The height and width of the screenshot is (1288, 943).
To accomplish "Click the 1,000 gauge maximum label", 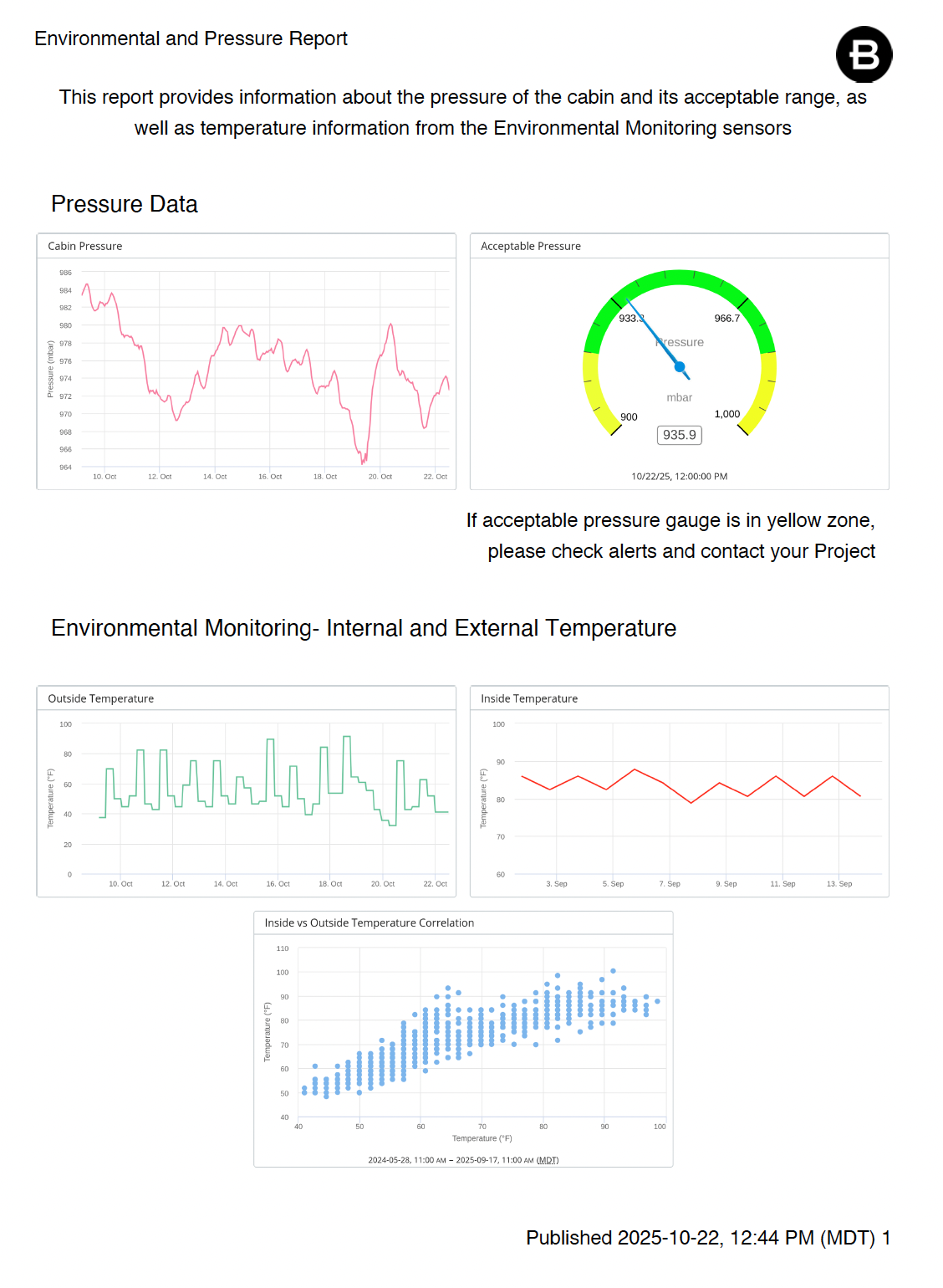I will 726,414.
